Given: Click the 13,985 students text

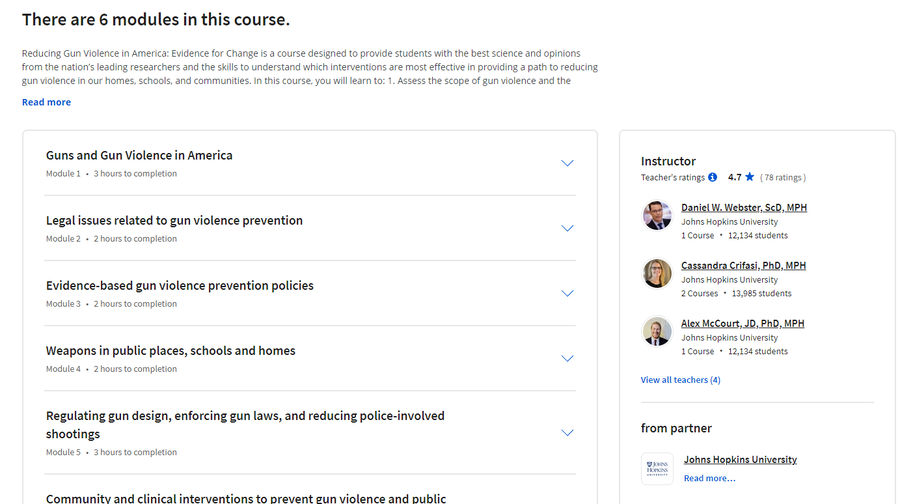Looking at the screenshot, I should (x=762, y=293).
